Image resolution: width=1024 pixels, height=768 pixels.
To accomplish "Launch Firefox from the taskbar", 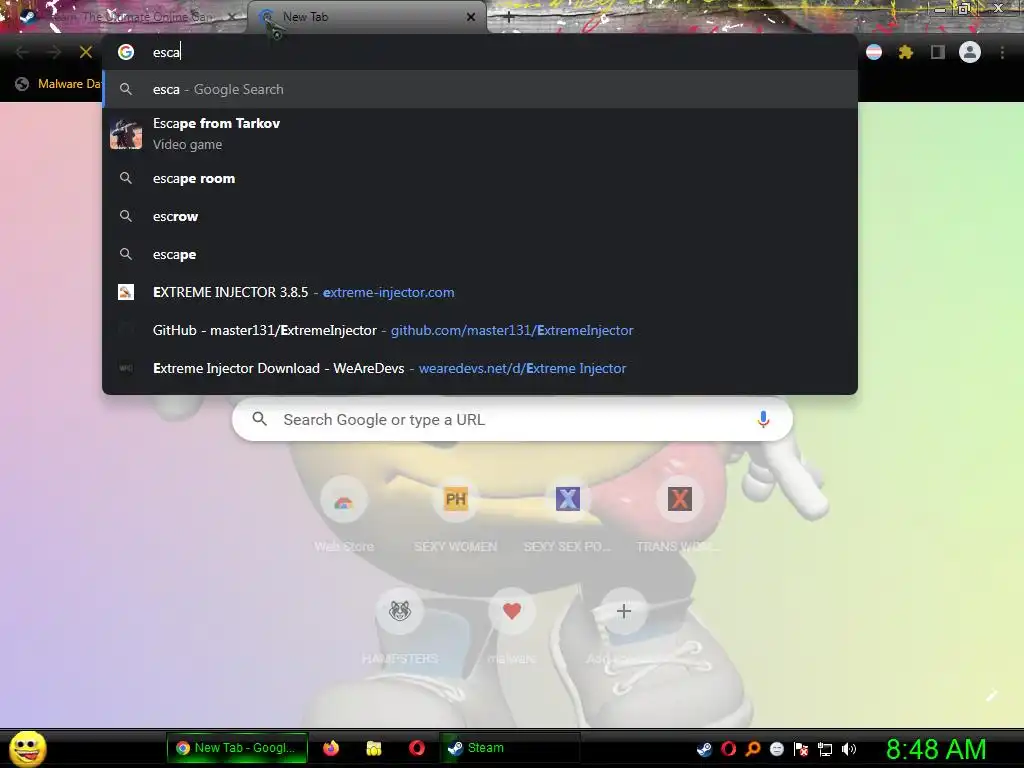I will click(331, 748).
